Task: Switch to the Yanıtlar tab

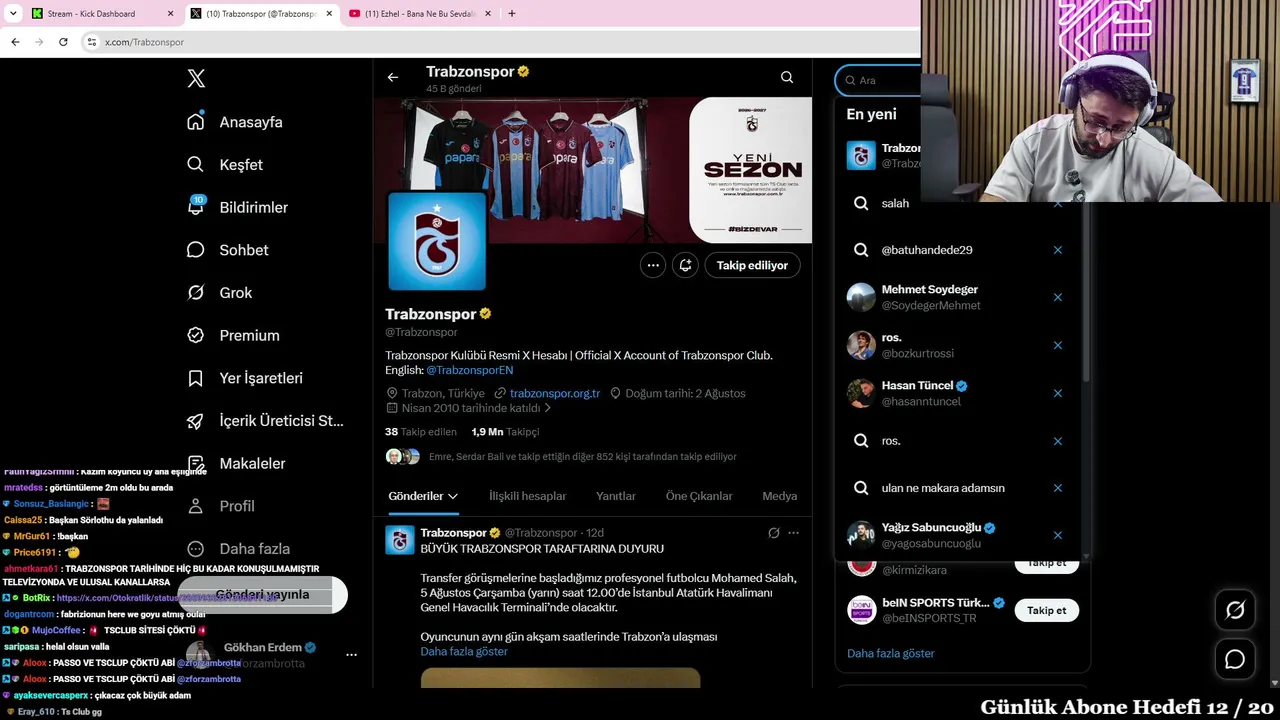Action: 616,496
